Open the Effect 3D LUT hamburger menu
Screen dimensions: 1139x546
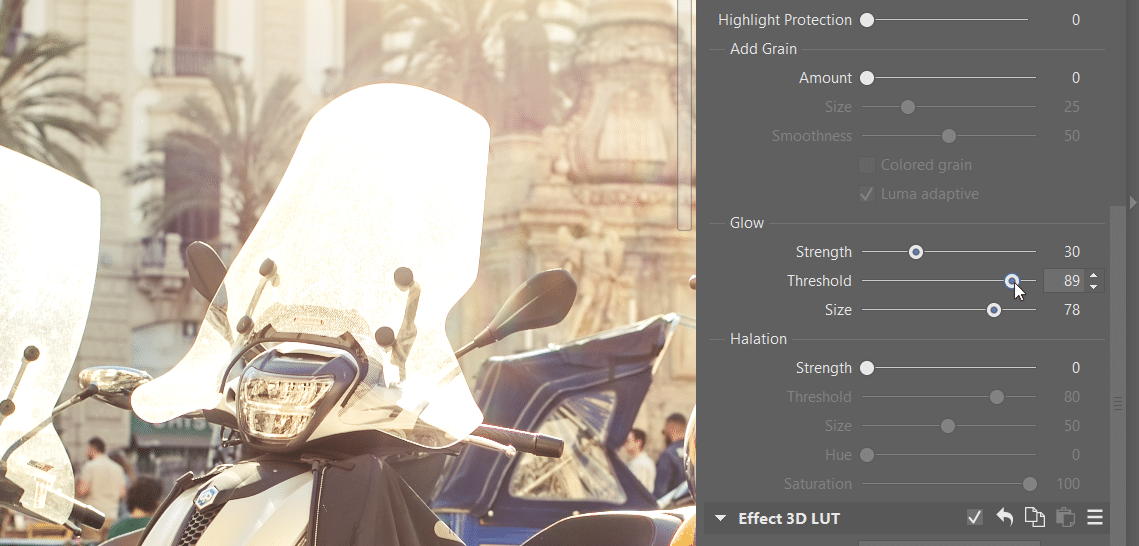[x=1095, y=518]
